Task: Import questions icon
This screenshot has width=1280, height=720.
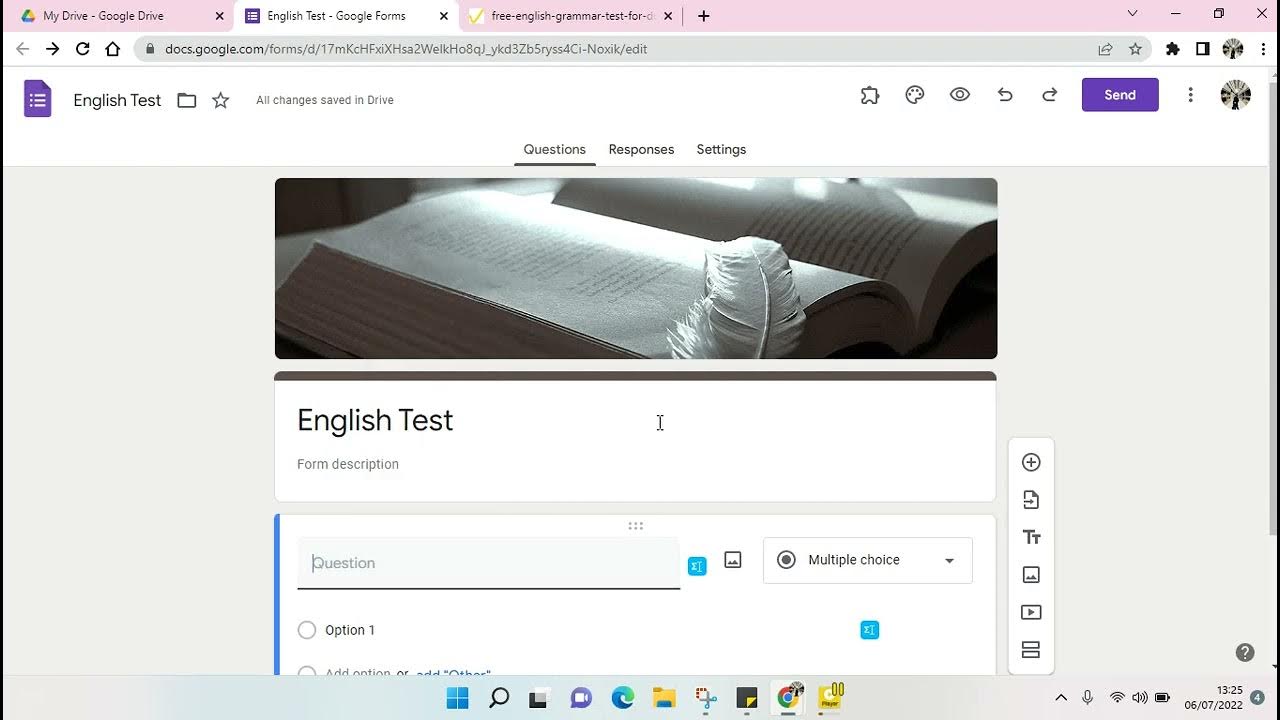Action: click(x=1031, y=500)
